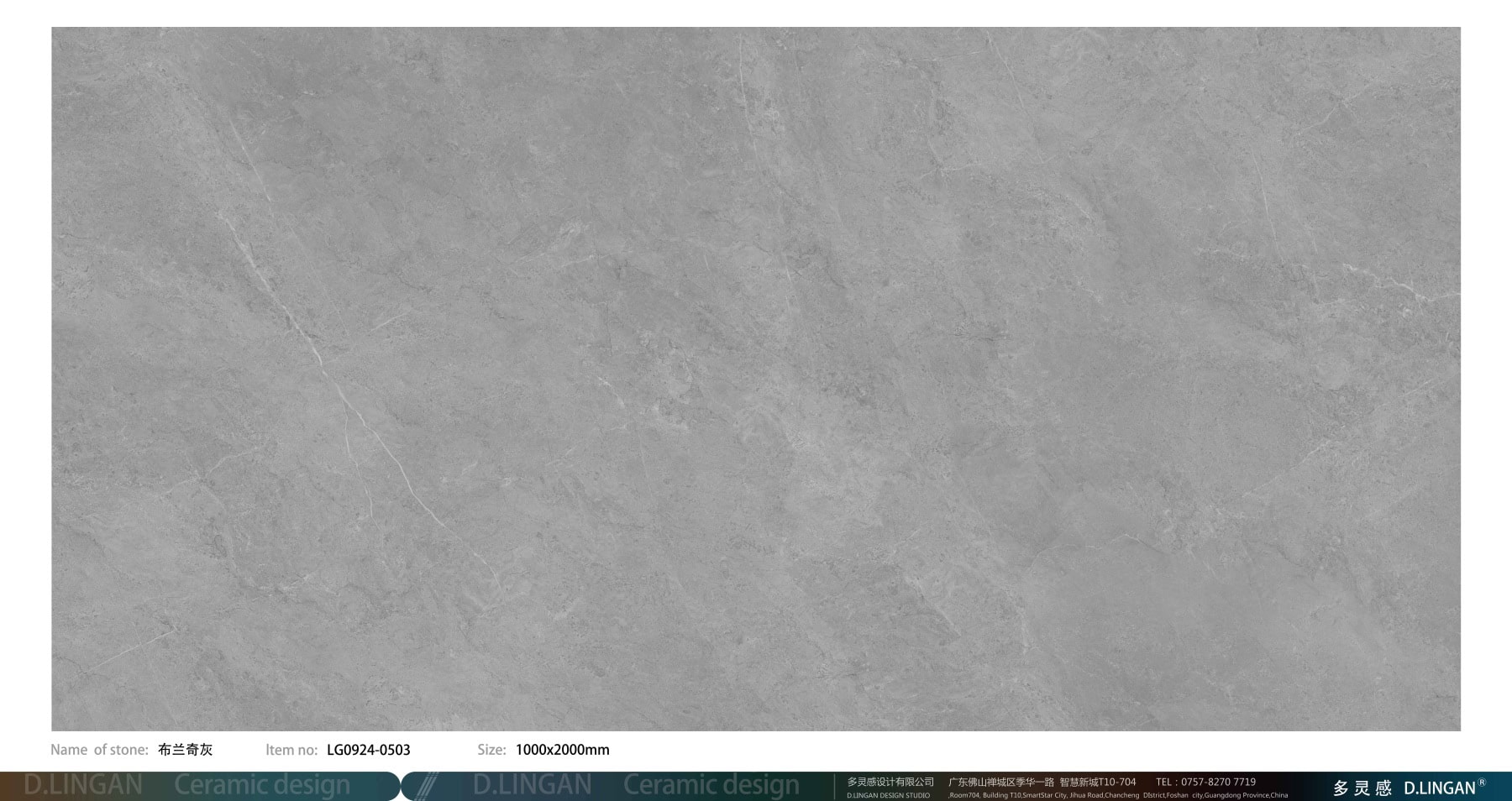
Task: Click the gray marble tile image
Action: pyautogui.click(x=756, y=378)
